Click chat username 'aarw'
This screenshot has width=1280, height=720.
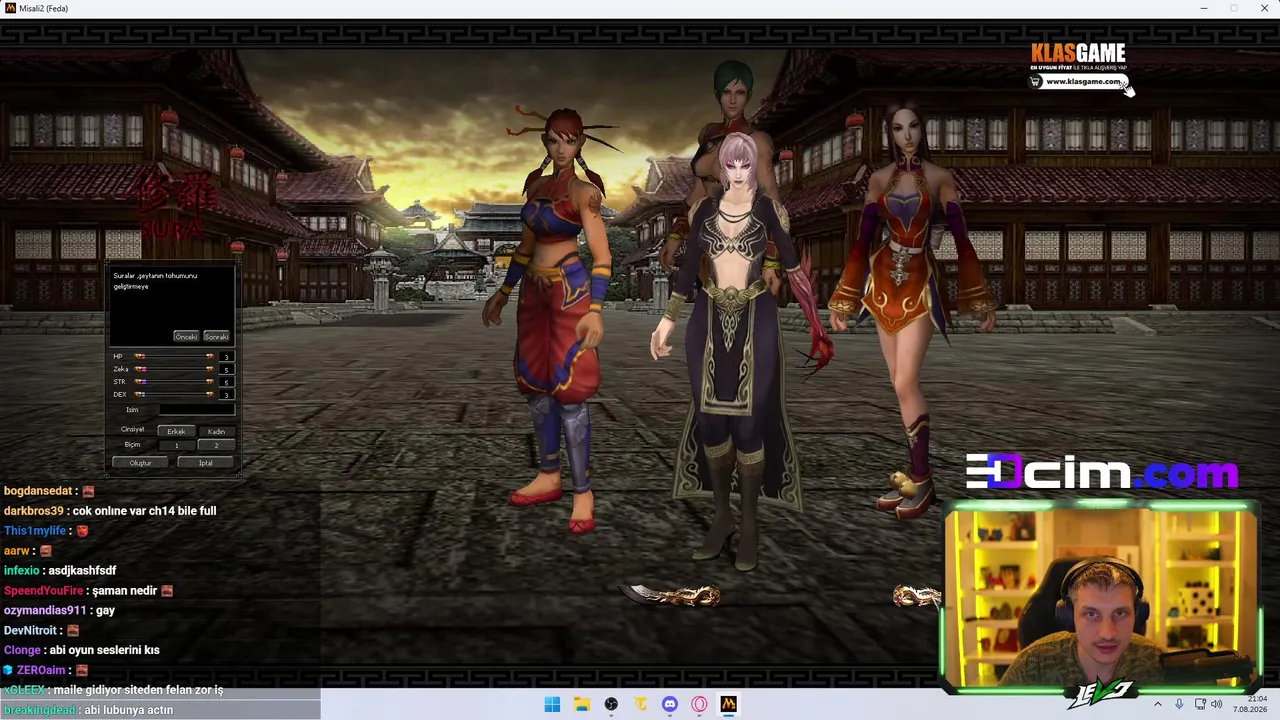17,551
